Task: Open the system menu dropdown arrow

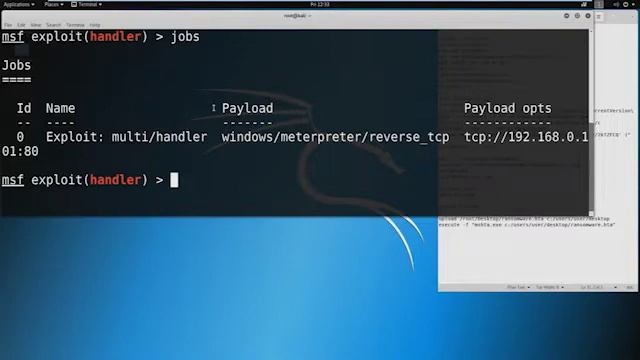Action: pyautogui.click(x=633, y=4)
